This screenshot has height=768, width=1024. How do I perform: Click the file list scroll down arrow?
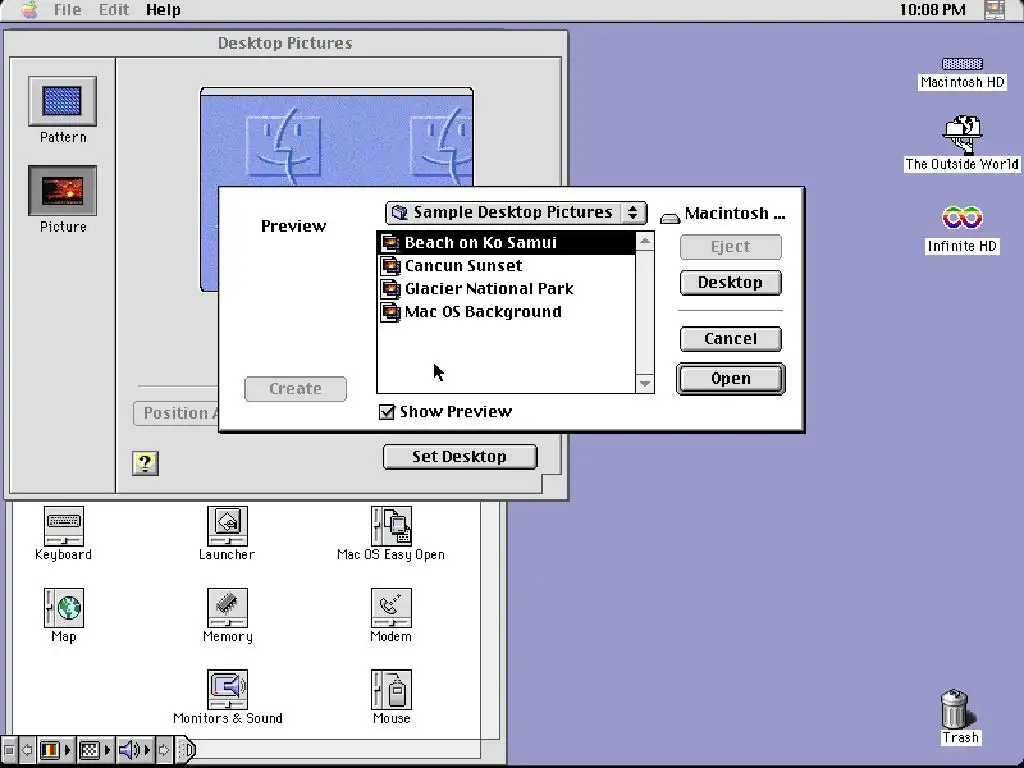coord(645,383)
